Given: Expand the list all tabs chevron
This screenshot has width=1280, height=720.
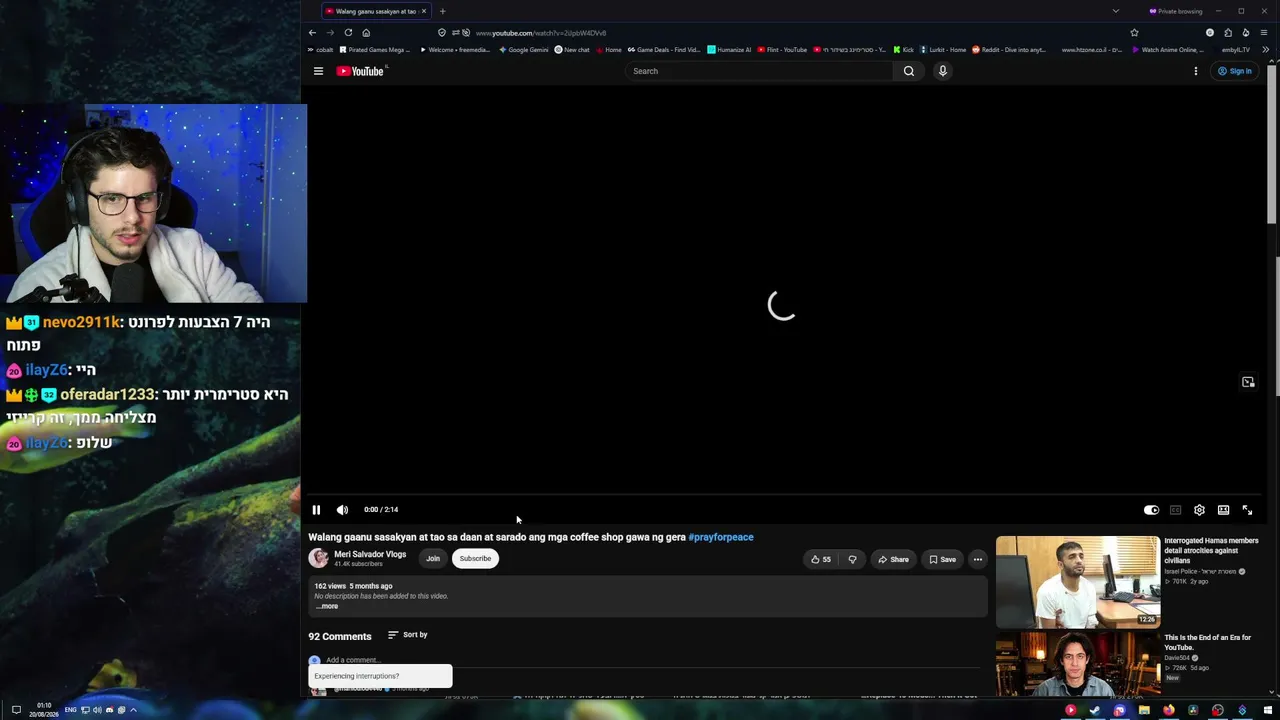Looking at the screenshot, I should pyautogui.click(x=1116, y=11).
